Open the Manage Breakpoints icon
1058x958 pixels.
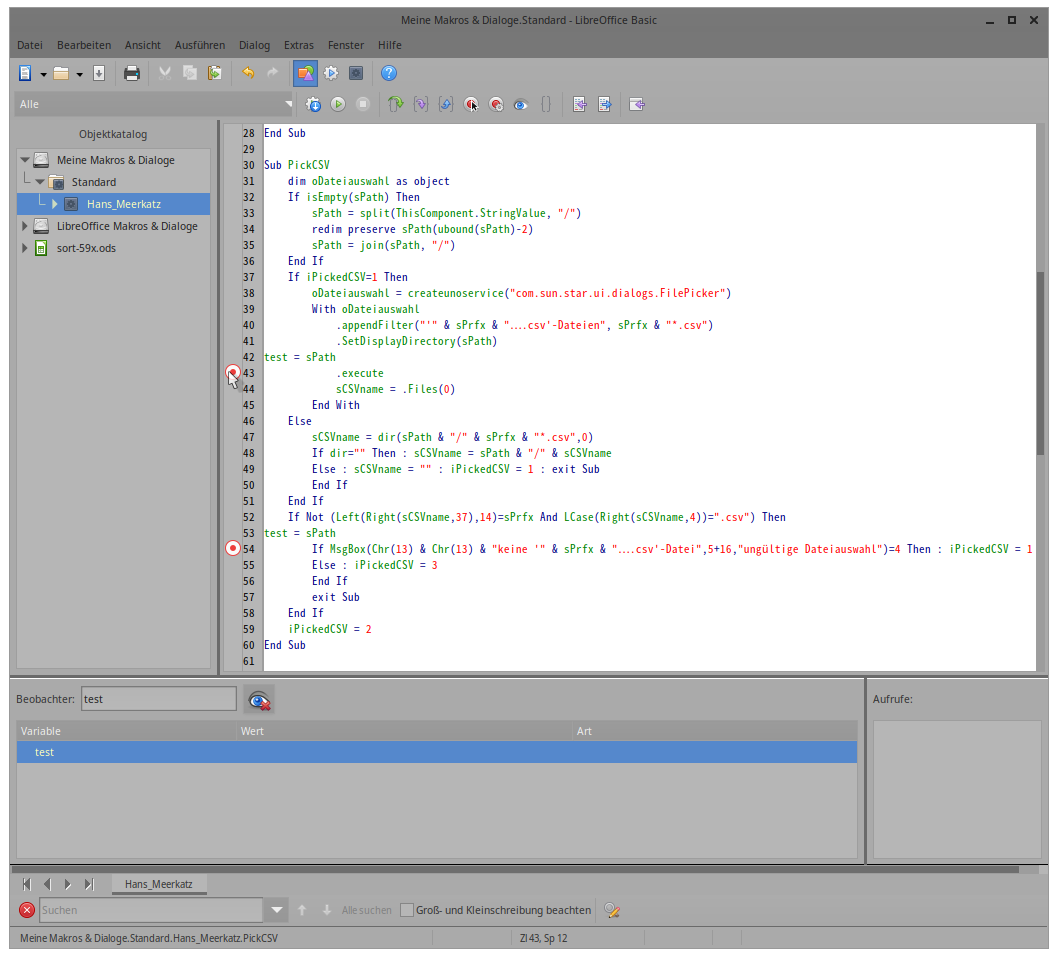[x=496, y=105]
